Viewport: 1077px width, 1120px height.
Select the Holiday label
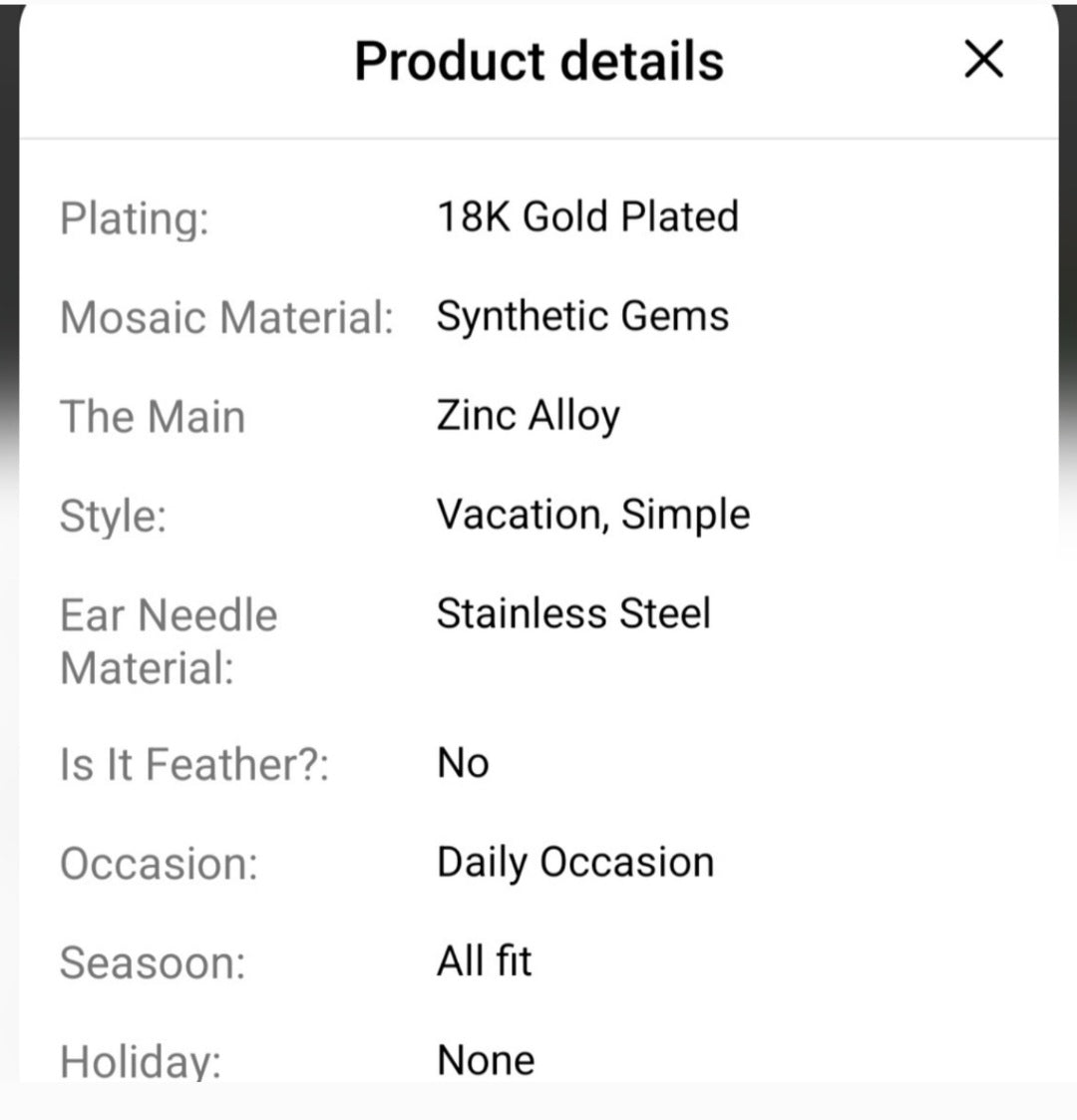(140, 1060)
